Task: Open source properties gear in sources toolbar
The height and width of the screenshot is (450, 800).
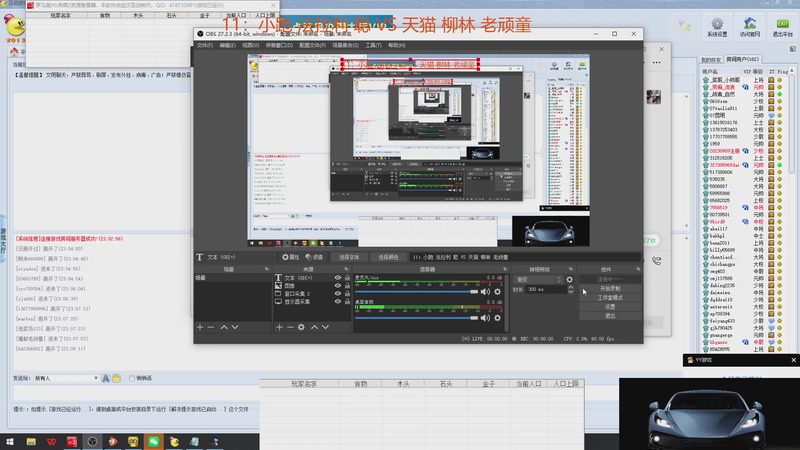Action: (x=301, y=327)
